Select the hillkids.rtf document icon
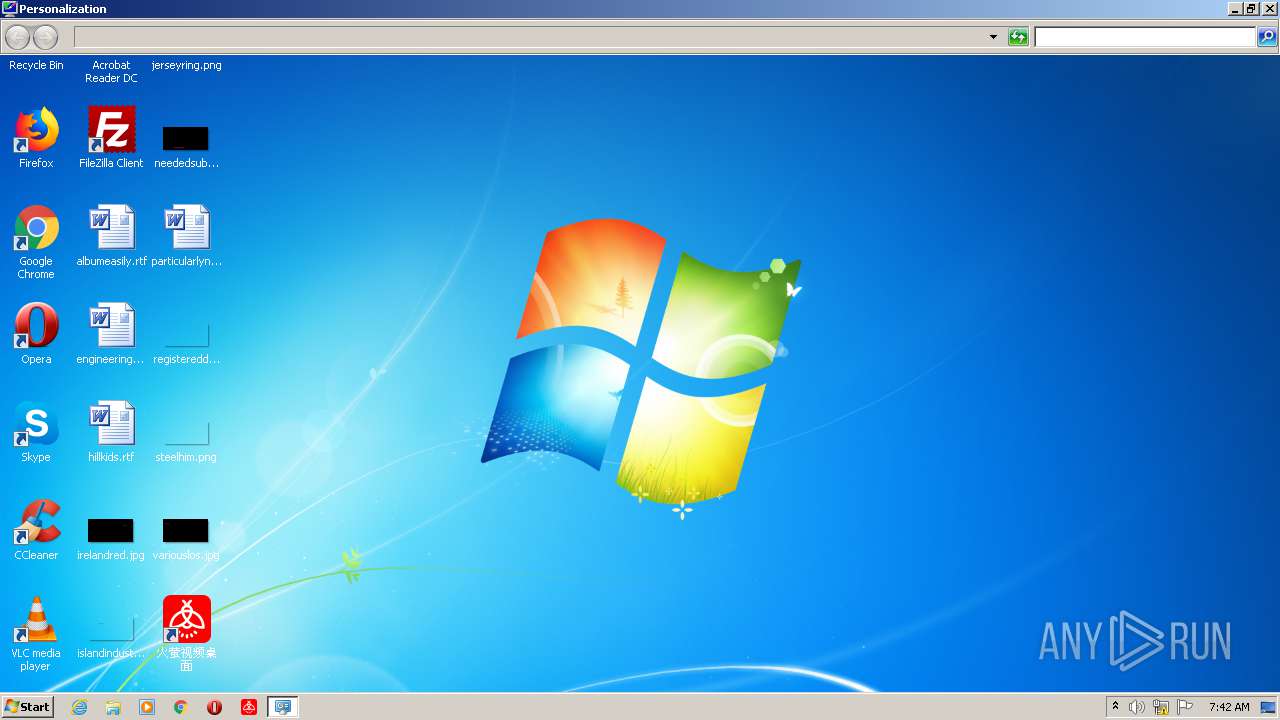Viewport: 1280px width, 720px height. click(111, 424)
